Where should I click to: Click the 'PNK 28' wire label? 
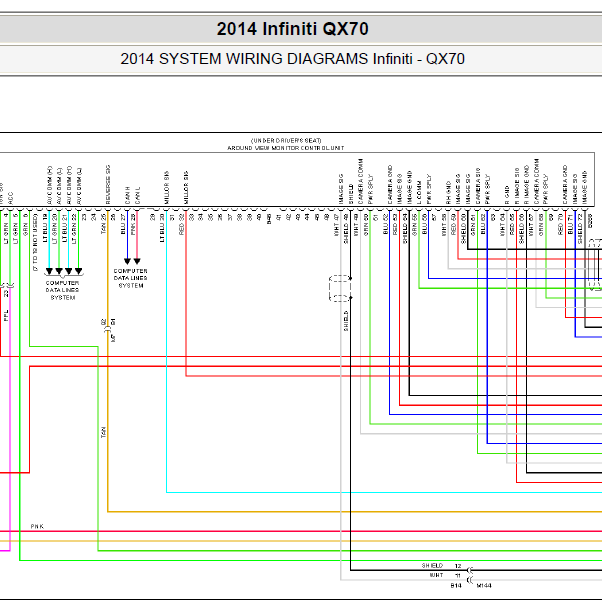[133, 224]
